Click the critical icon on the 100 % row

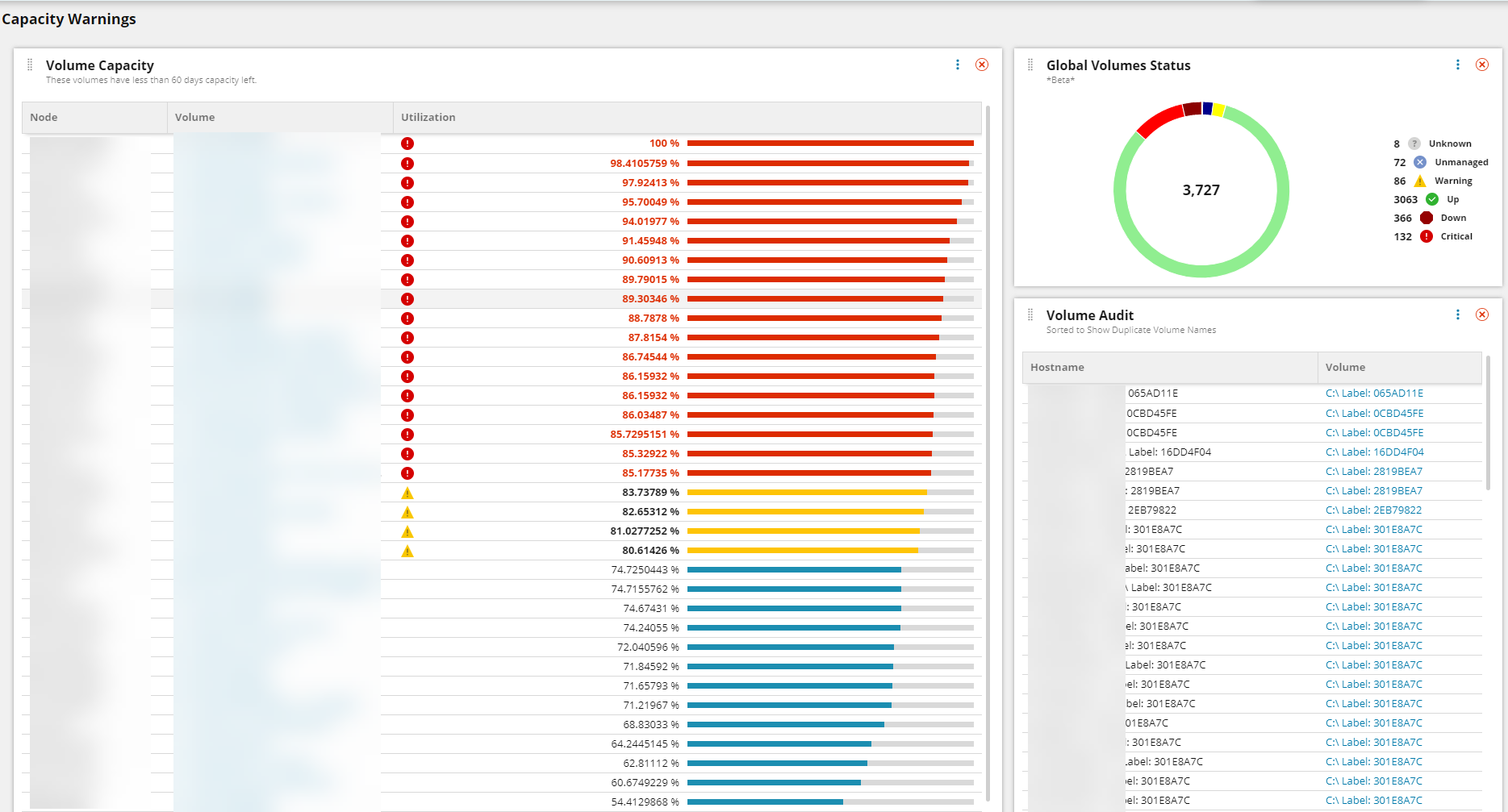[407, 144]
